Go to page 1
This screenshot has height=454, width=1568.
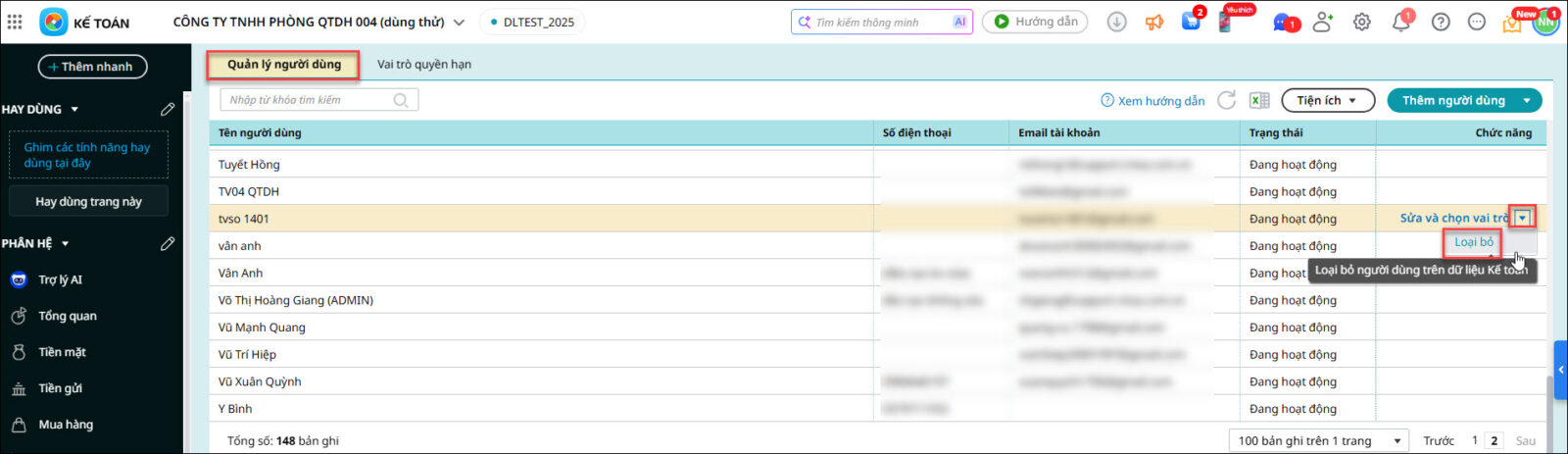pyautogui.click(x=1474, y=441)
